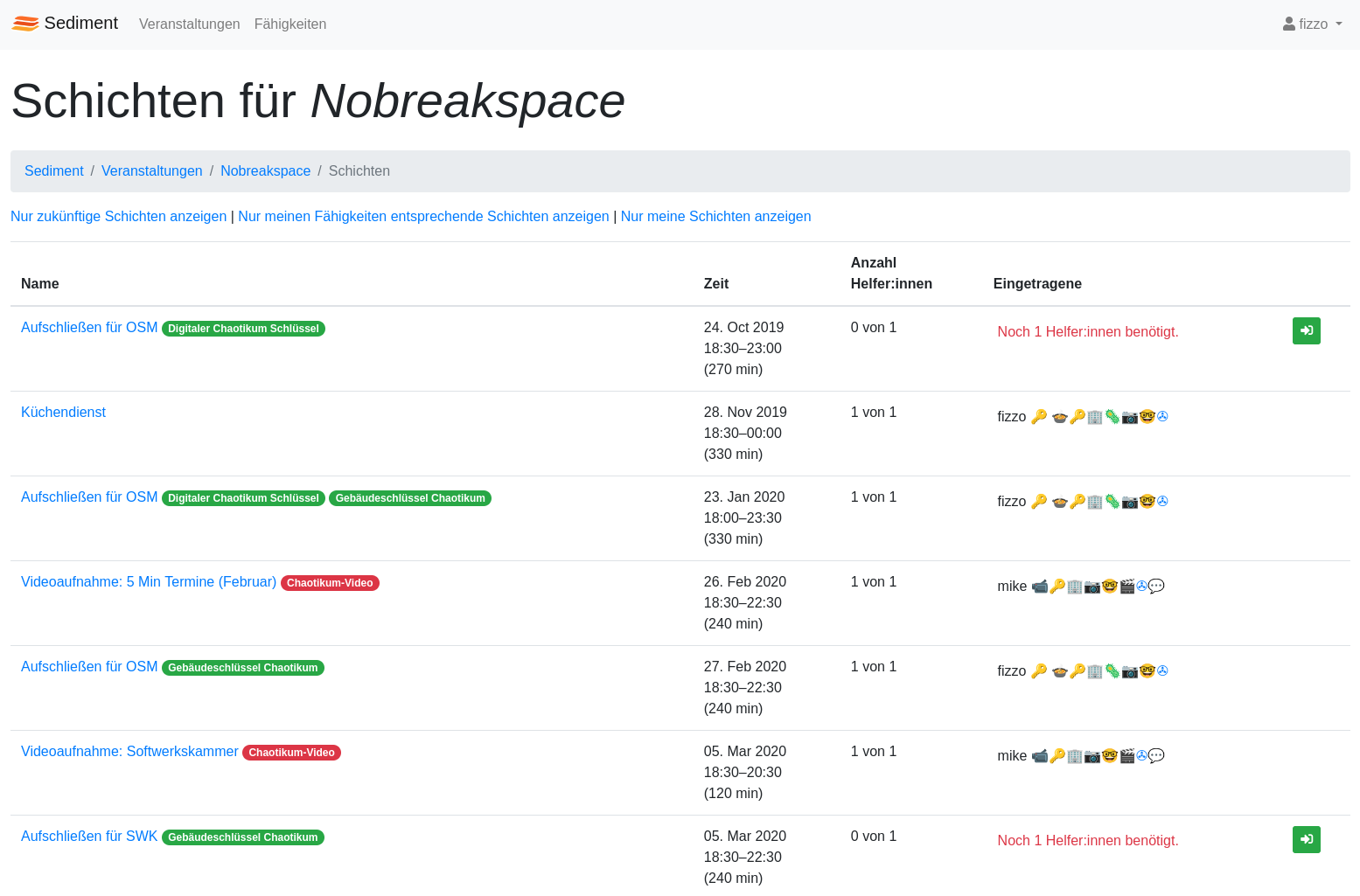Viewport: 1360px width, 896px height.
Task: Open Aufschließen für OSM shift on 27. Feb 2020
Action: [x=89, y=667]
